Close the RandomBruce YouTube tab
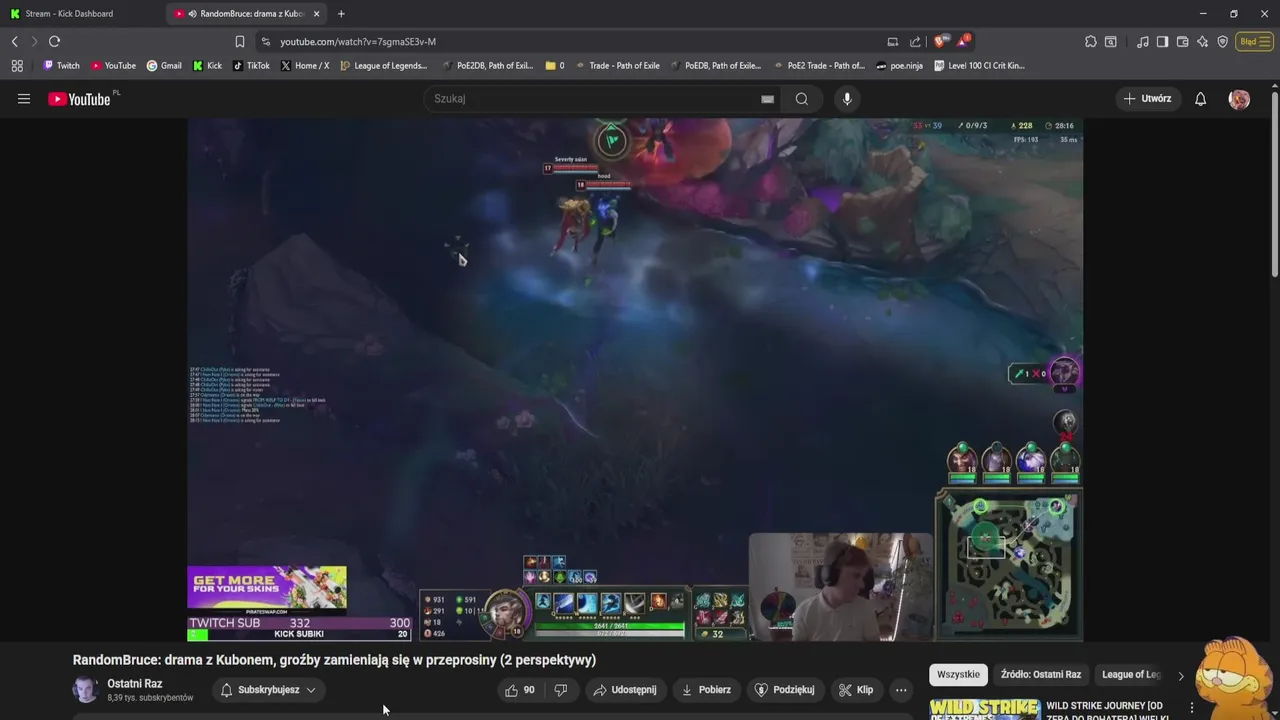Image resolution: width=1280 pixels, height=720 pixels. tap(317, 14)
